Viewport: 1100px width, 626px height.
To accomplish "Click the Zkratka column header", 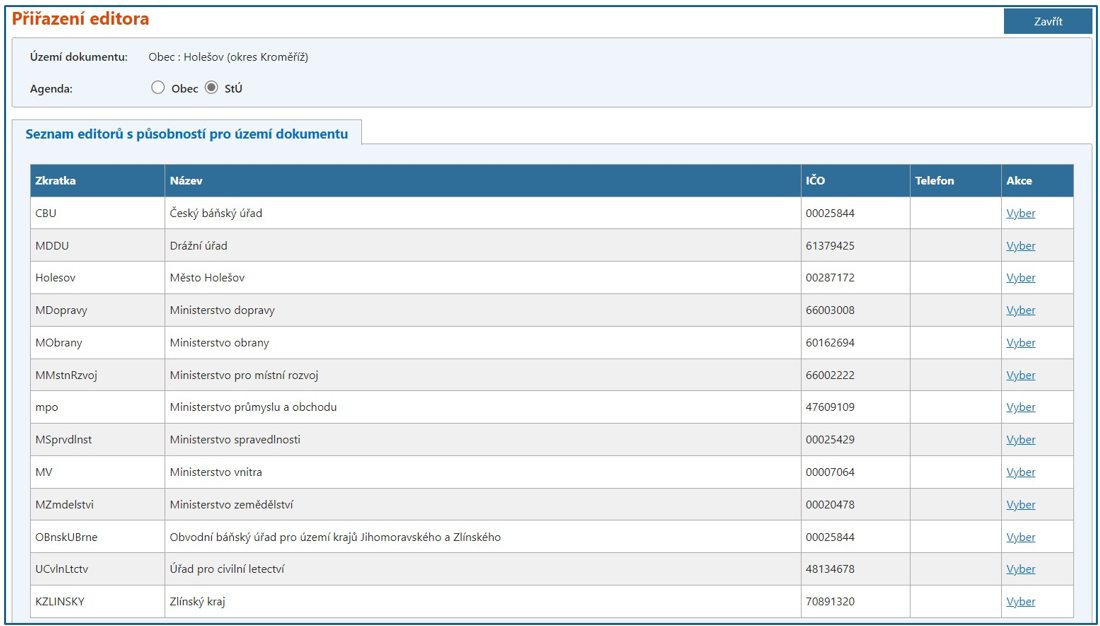I will tap(56, 181).
